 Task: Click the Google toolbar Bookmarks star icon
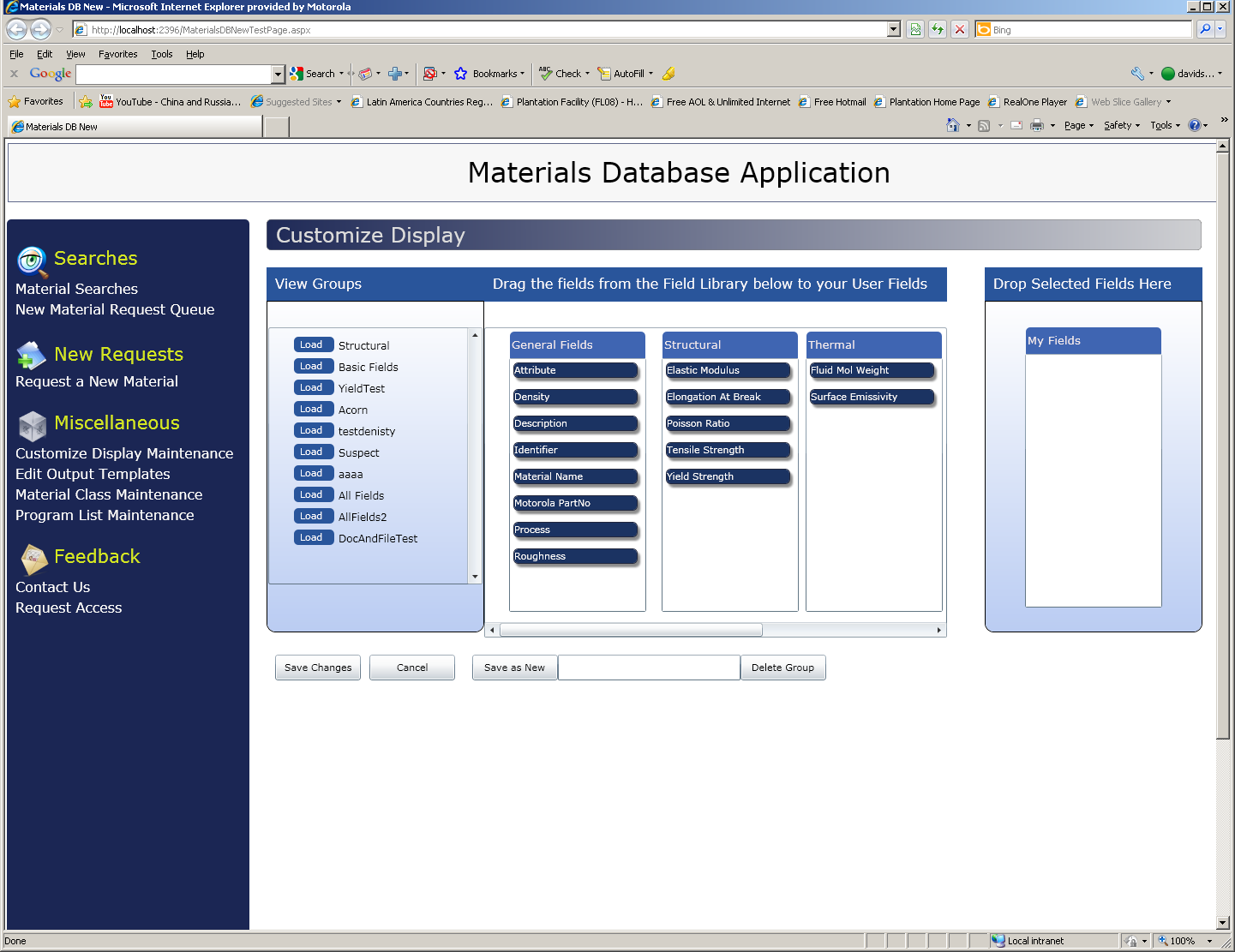[461, 74]
